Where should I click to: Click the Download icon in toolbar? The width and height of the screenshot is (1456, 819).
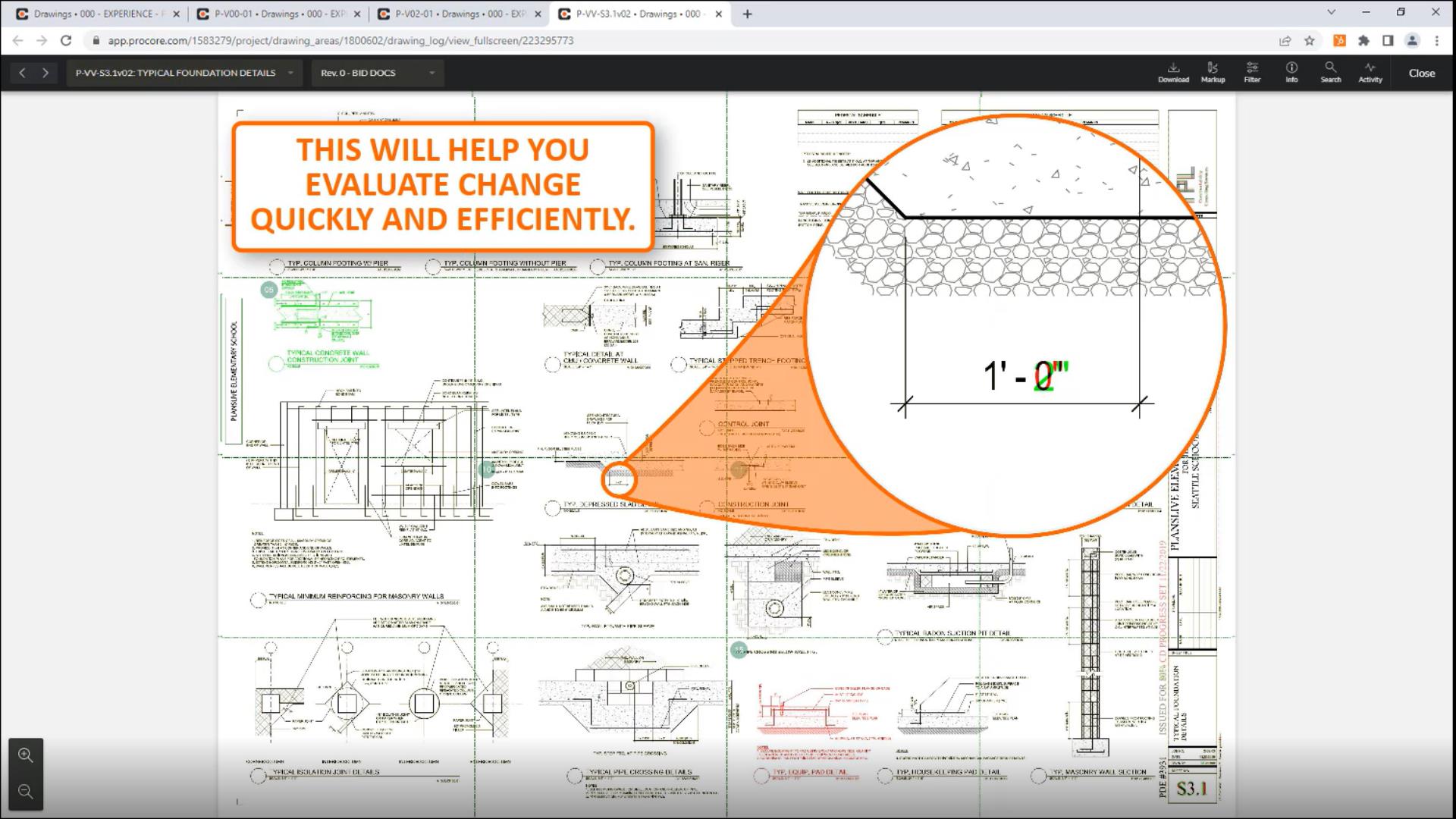pyautogui.click(x=1173, y=72)
